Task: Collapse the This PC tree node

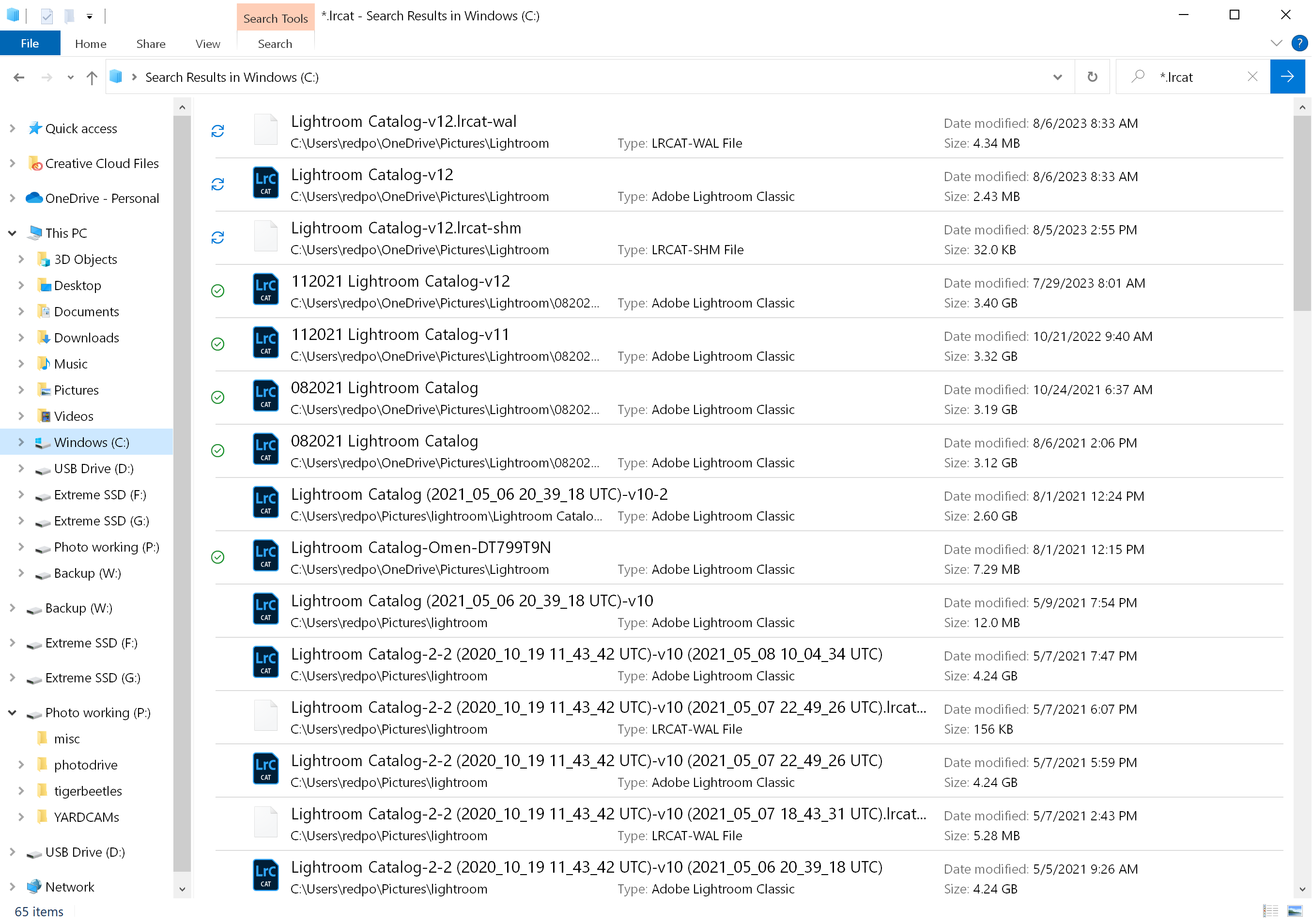Action: pos(12,233)
